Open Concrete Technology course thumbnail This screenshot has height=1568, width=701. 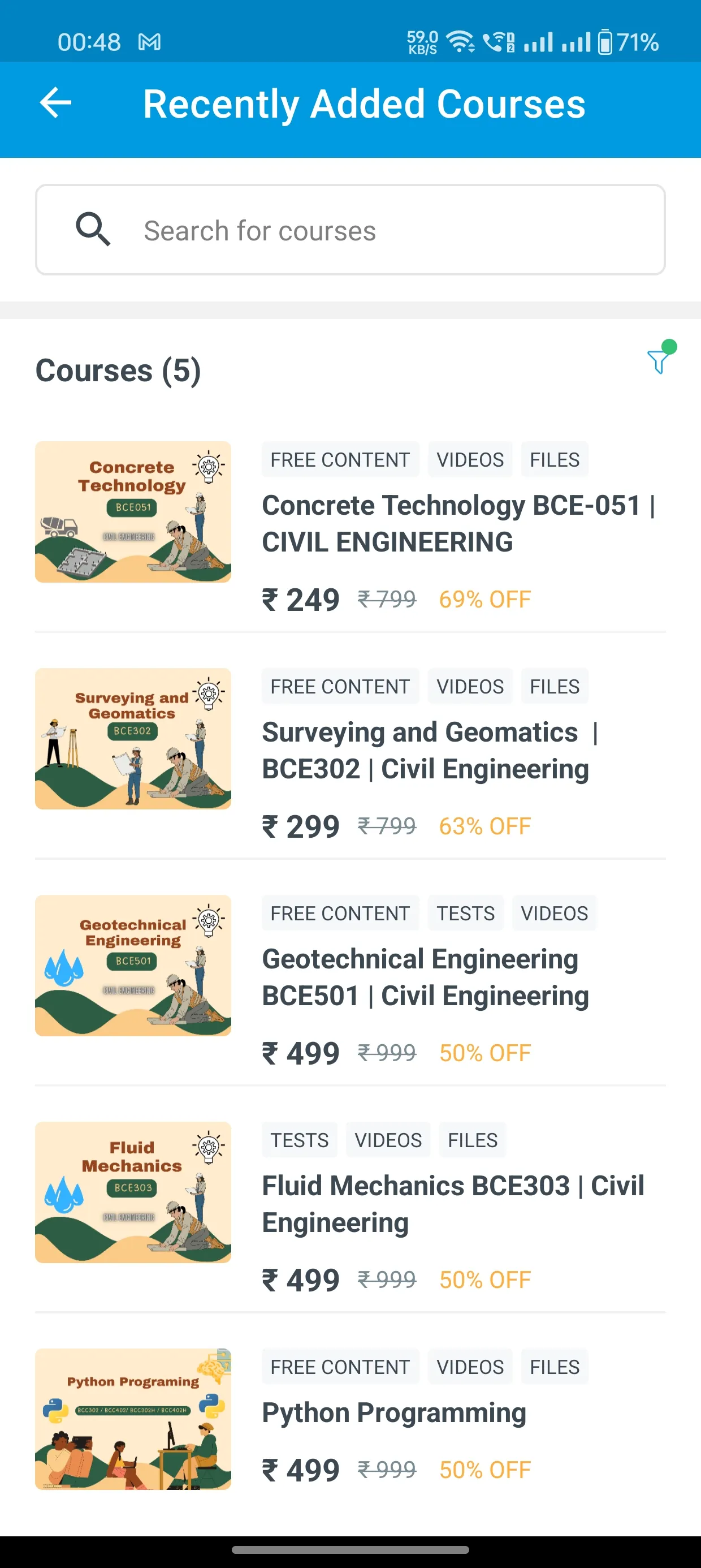point(133,512)
